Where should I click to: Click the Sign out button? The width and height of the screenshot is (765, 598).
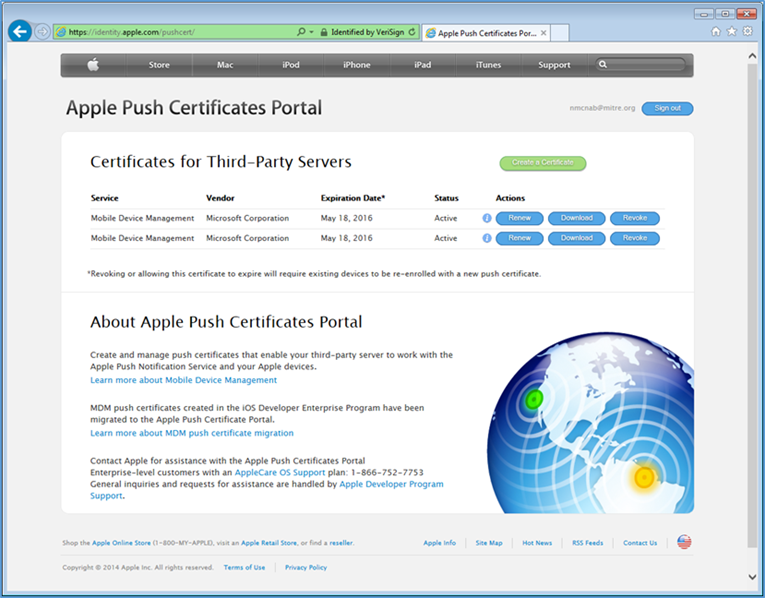click(667, 108)
